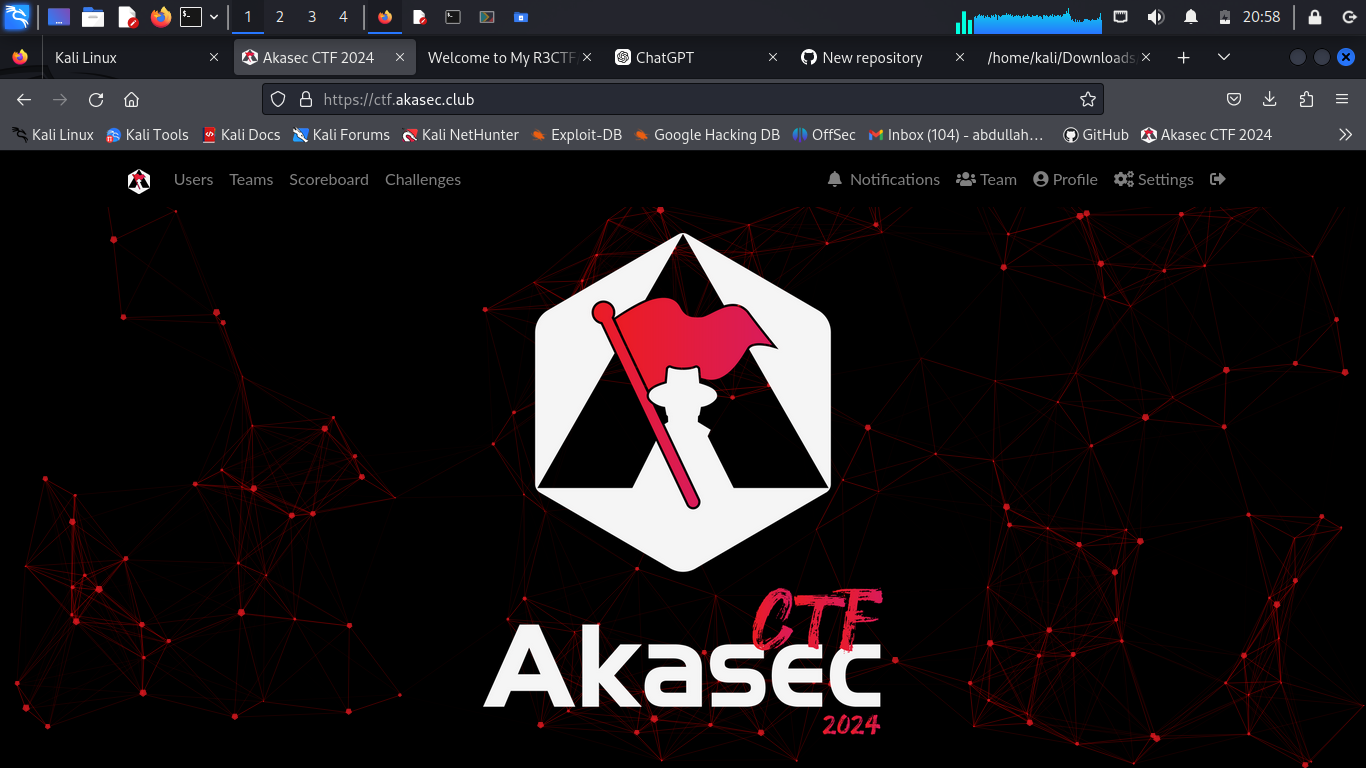Switch to the Welcome to My R3CTF tab
The image size is (1366, 768).
click(x=508, y=58)
